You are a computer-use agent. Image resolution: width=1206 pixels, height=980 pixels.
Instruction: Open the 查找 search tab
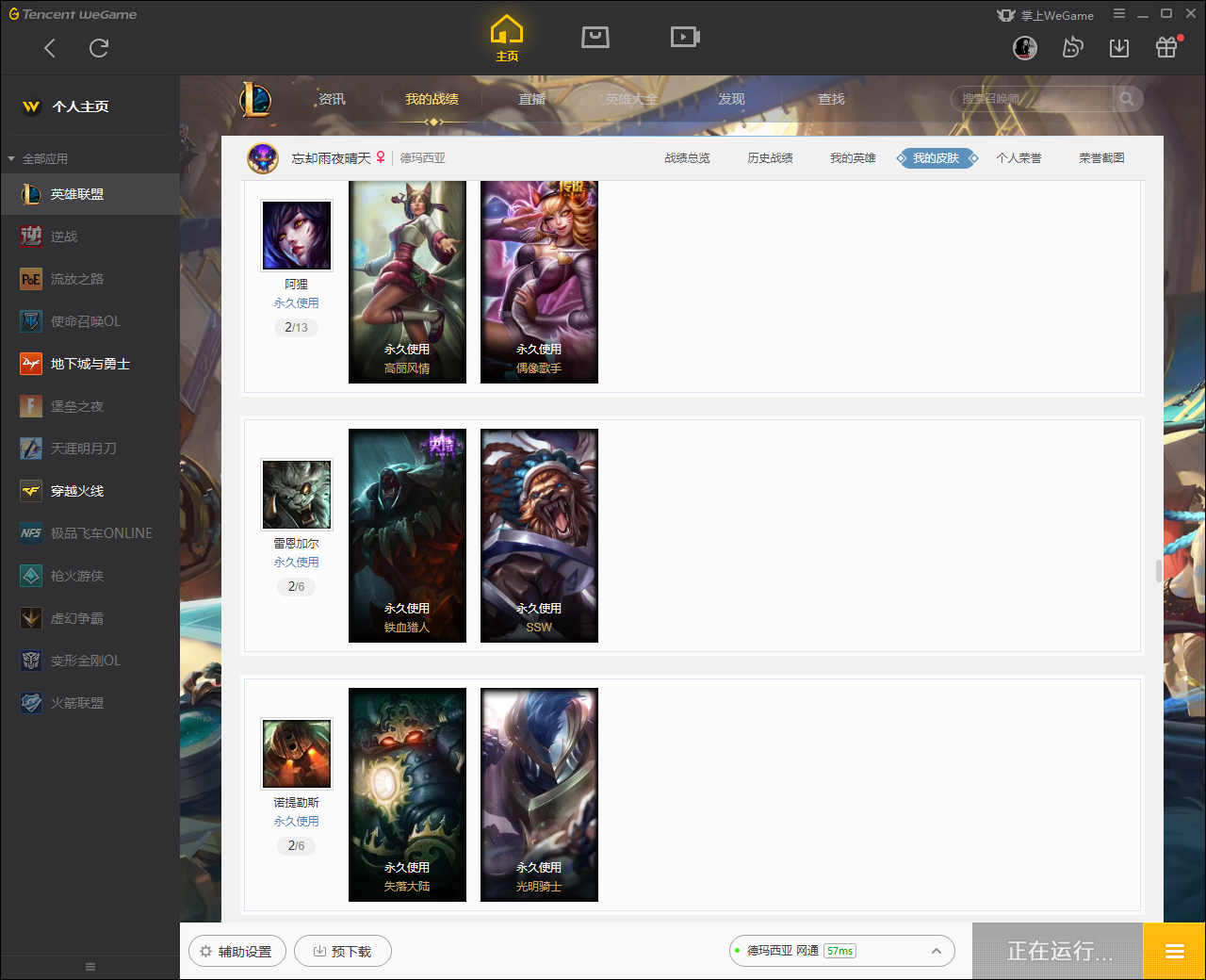(x=831, y=99)
